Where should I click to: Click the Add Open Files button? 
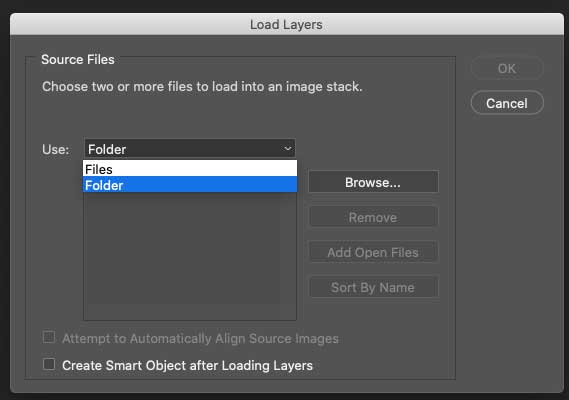point(373,252)
